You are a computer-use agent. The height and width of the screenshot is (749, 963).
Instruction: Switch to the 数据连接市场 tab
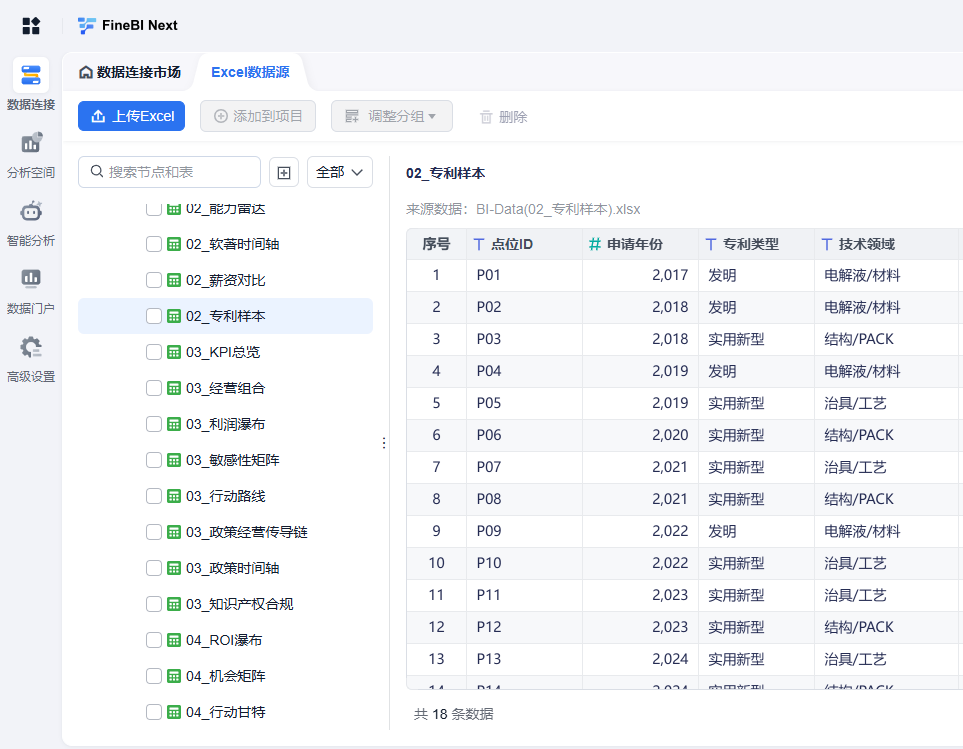pos(130,72)
